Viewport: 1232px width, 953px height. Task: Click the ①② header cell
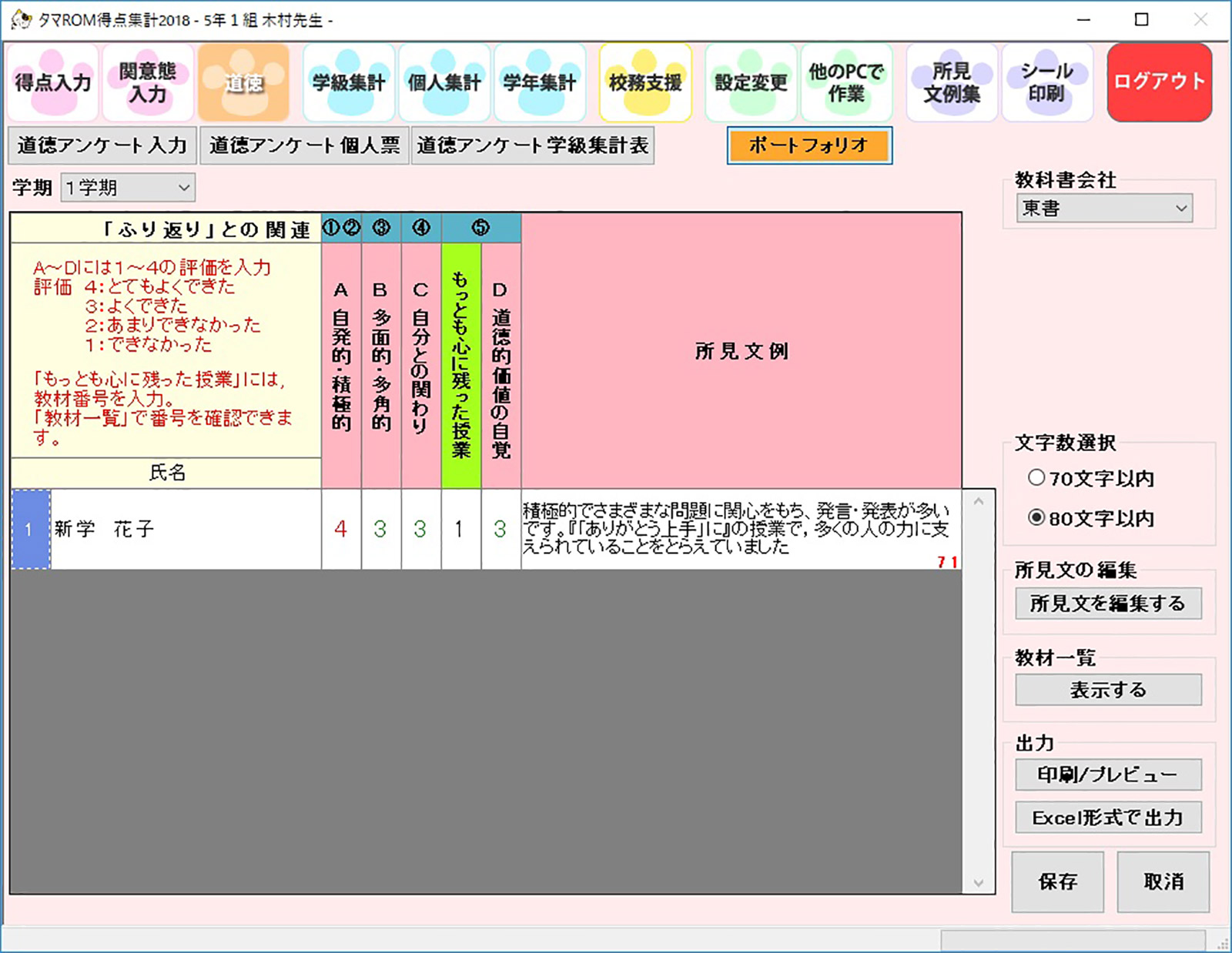[x=341, y=228]
